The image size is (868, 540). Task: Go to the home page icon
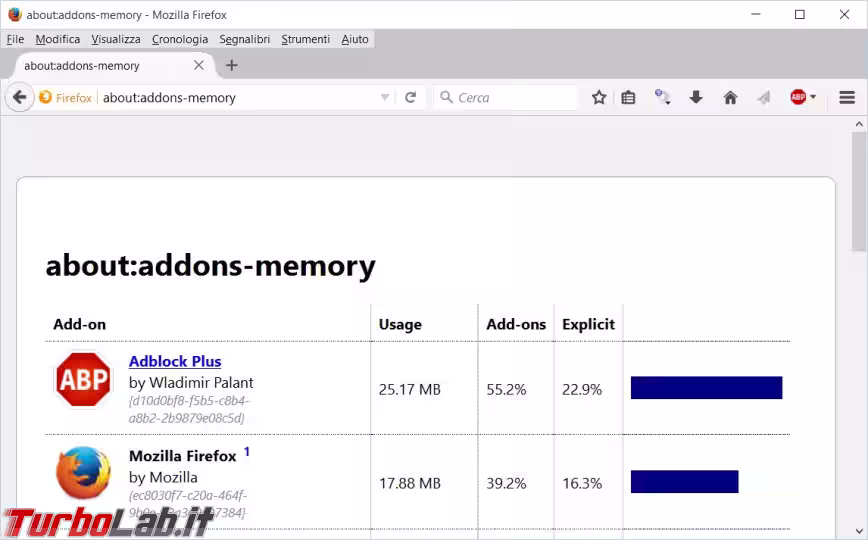click(x=730, y=97)
